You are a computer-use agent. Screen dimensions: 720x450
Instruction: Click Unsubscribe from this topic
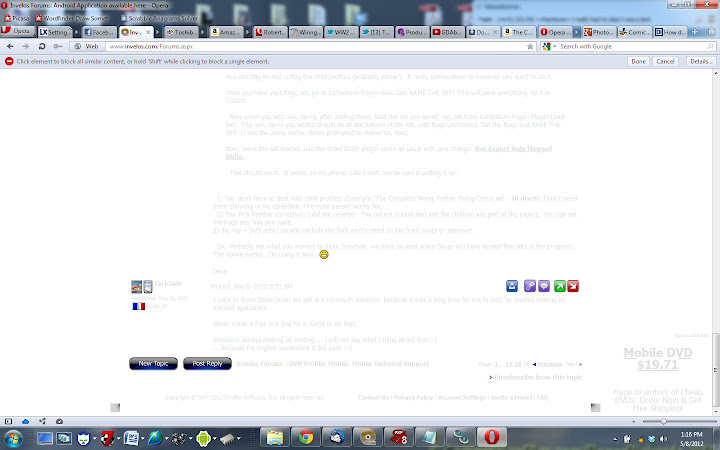pyautogui.click(x=538, y=377)
